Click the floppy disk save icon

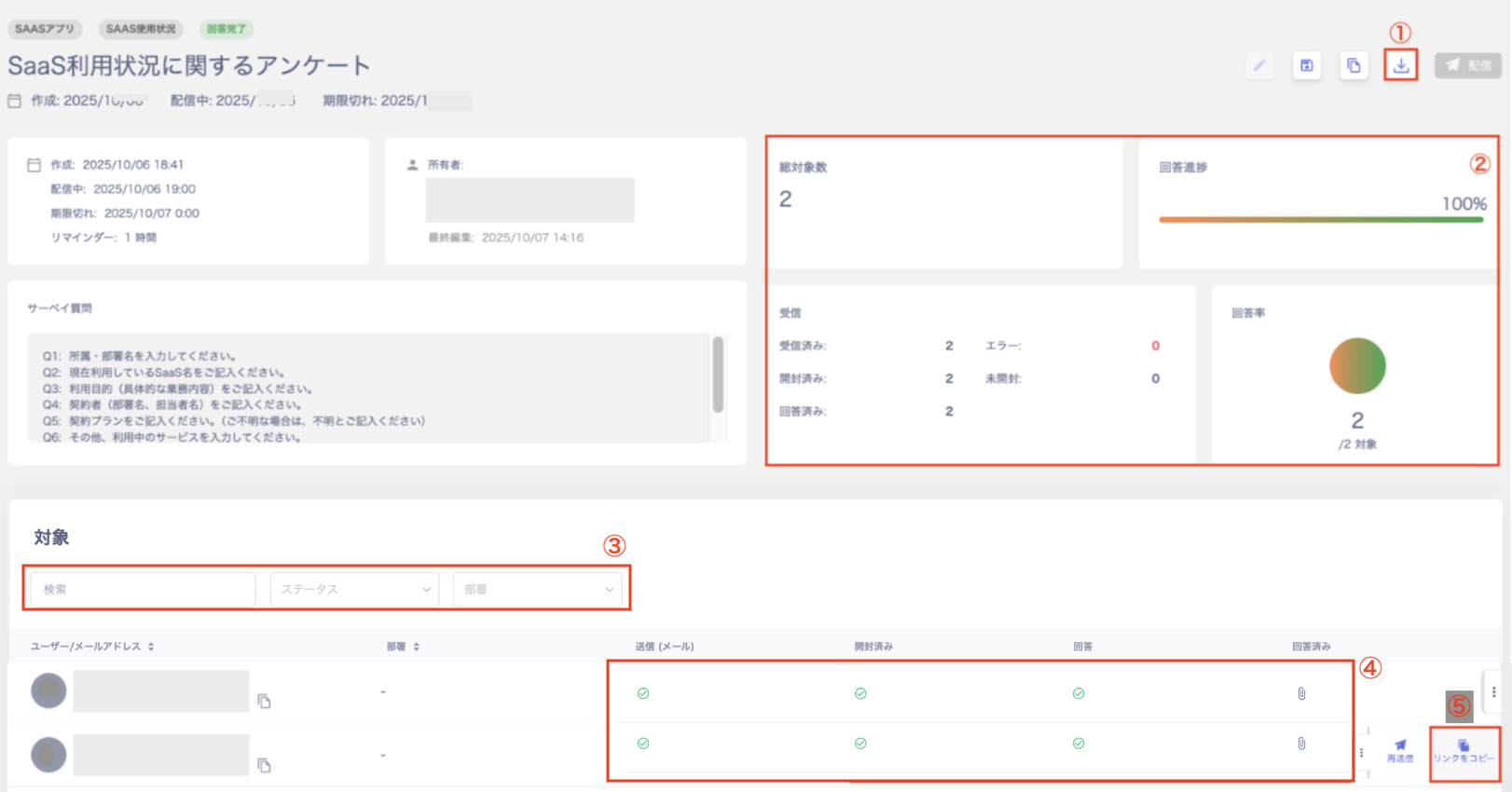pos(1307,65)
